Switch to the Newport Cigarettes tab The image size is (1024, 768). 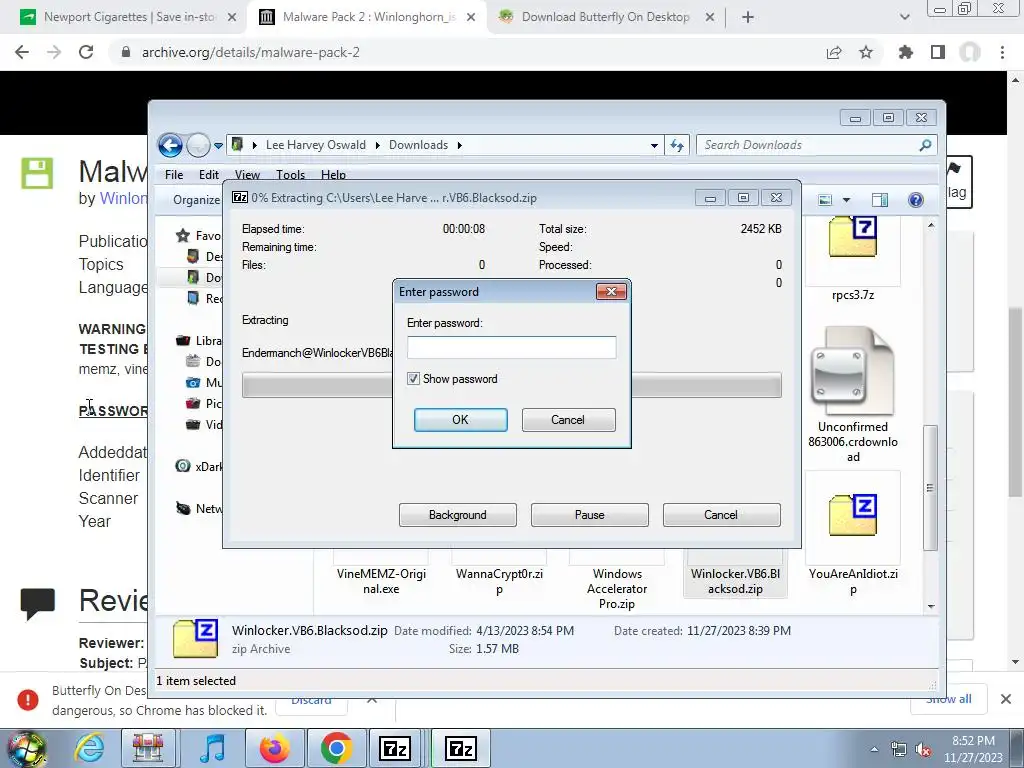click(127, 17)
